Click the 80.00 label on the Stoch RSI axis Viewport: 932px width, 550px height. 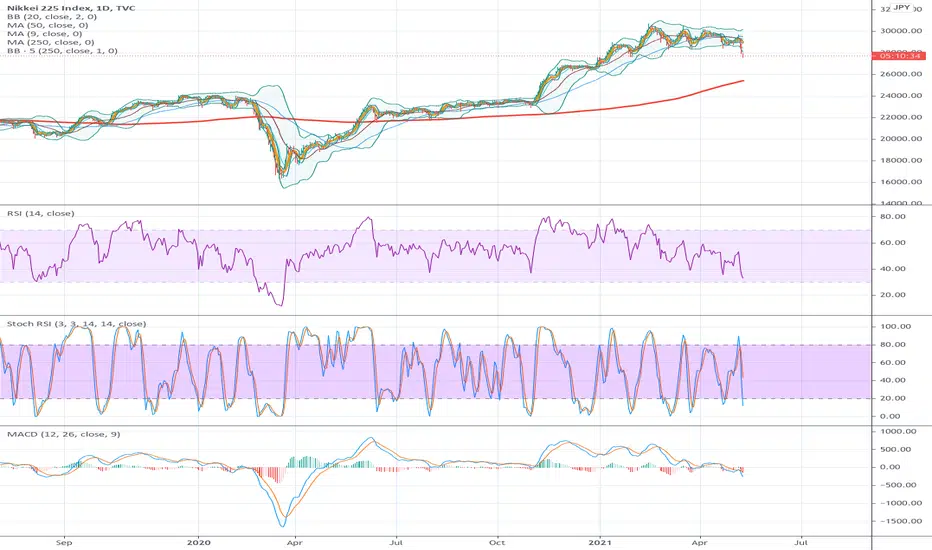tap(893, 344)
